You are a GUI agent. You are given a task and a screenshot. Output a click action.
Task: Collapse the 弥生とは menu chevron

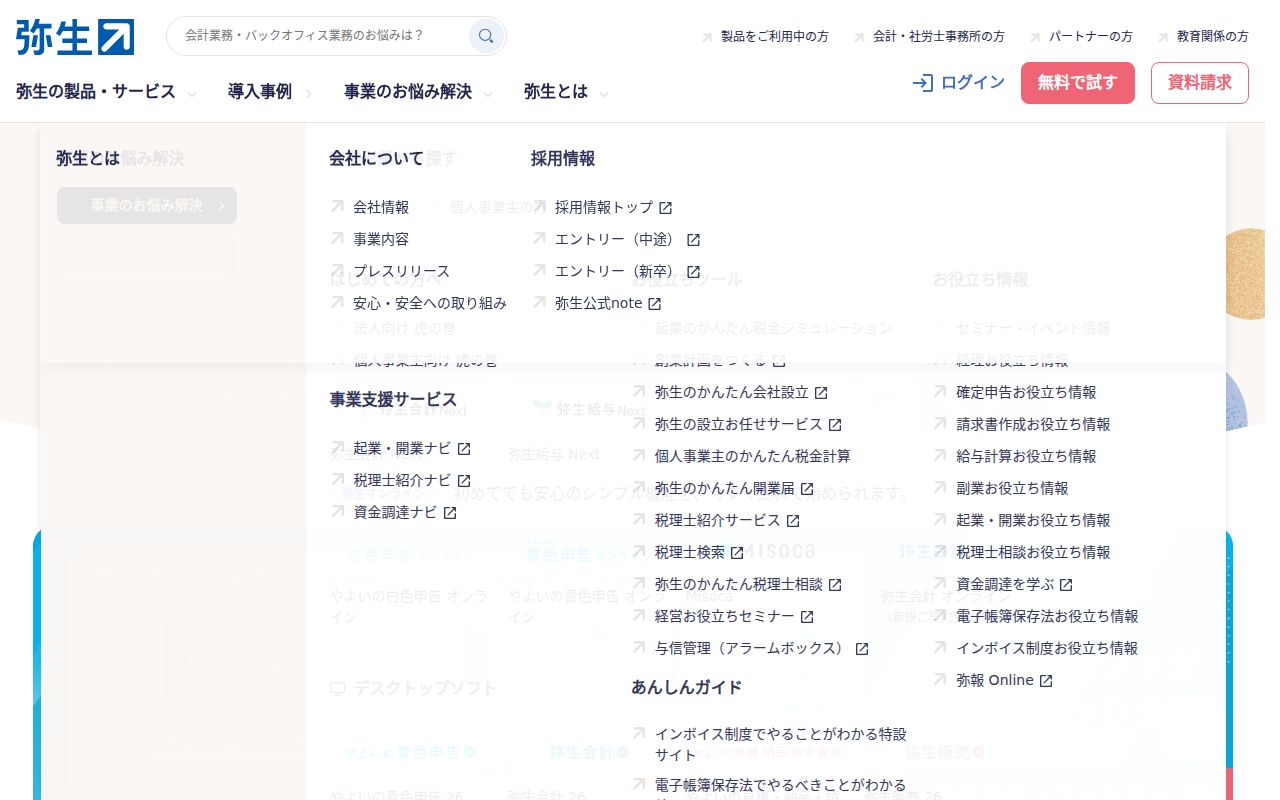(604, 94)
